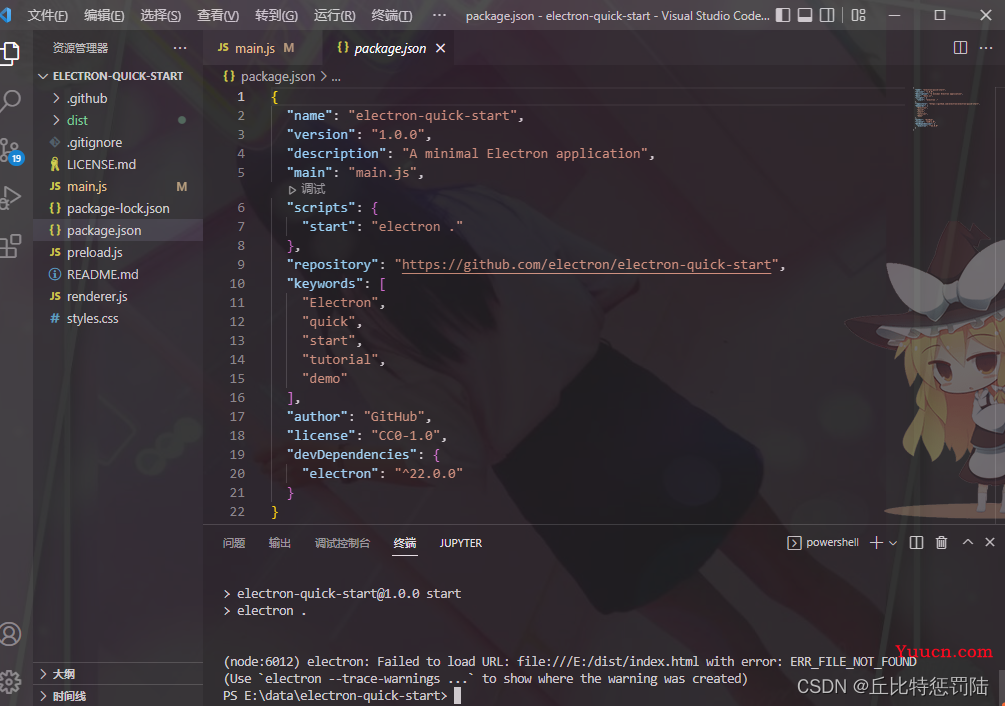Select package.json in the file explorer
The image size is (1005, 706).
click(x=118, y=231)
